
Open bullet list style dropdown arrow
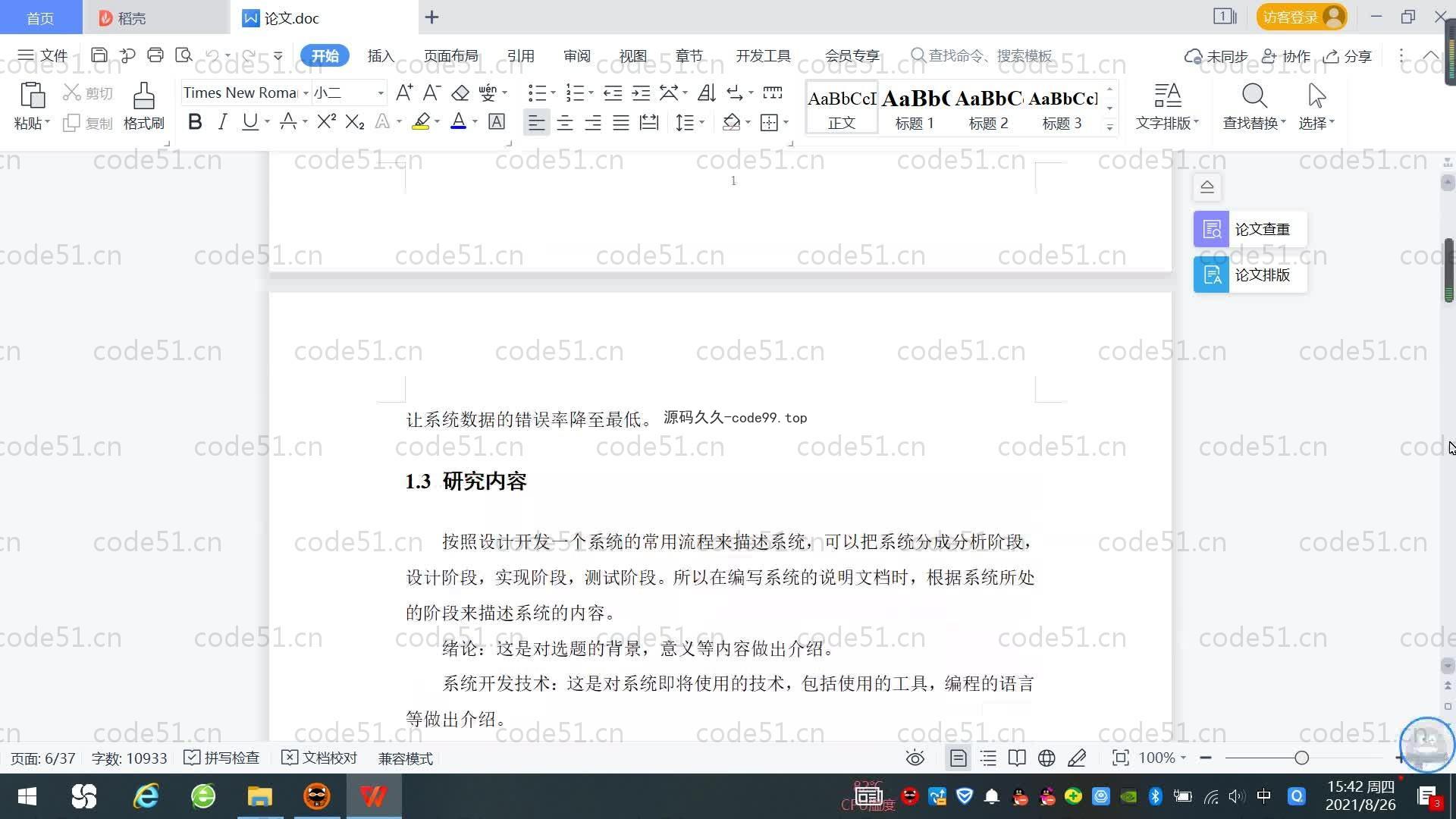(553, 93)
